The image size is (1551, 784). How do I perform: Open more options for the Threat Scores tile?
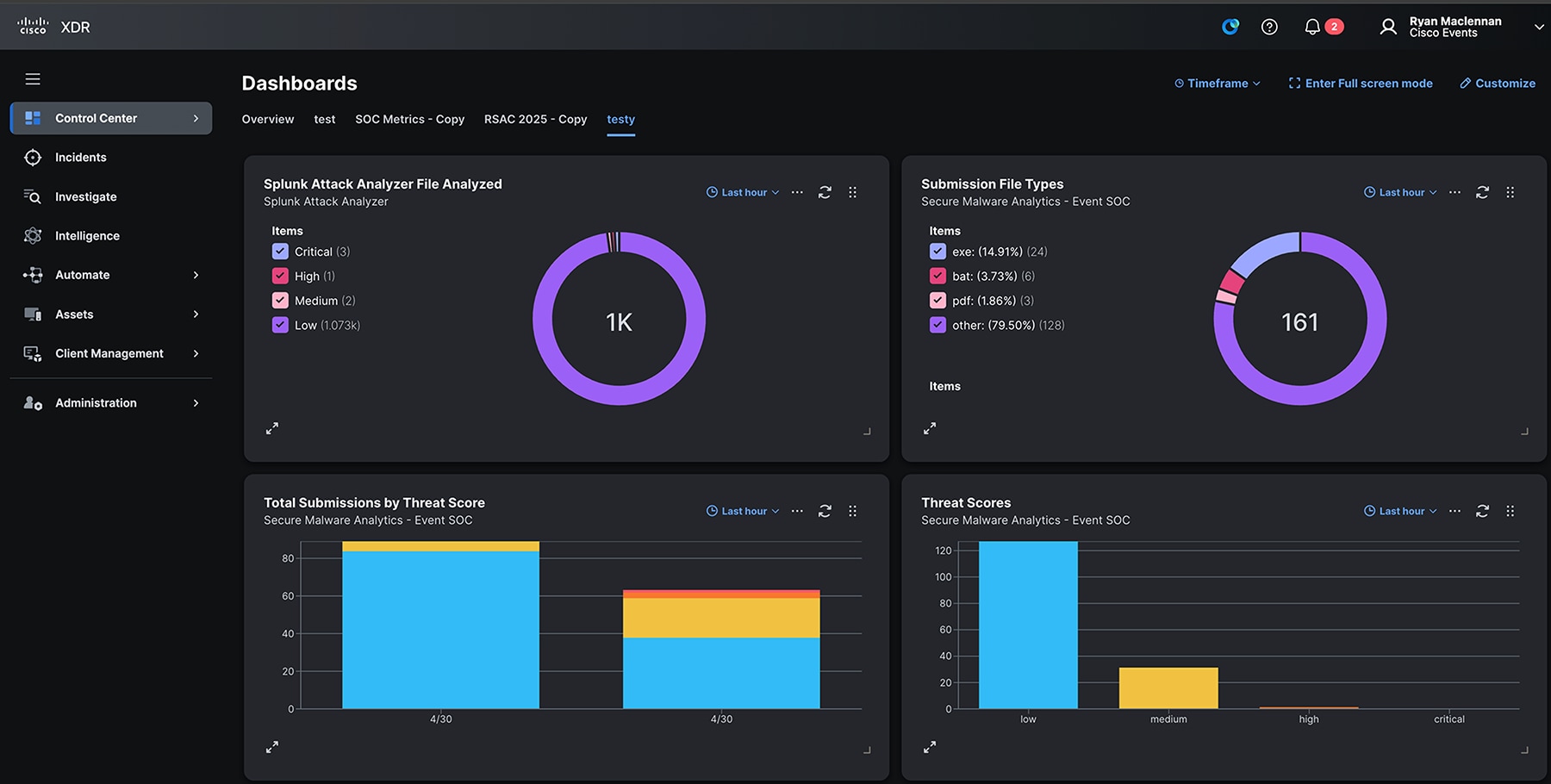coord(1454,511)
